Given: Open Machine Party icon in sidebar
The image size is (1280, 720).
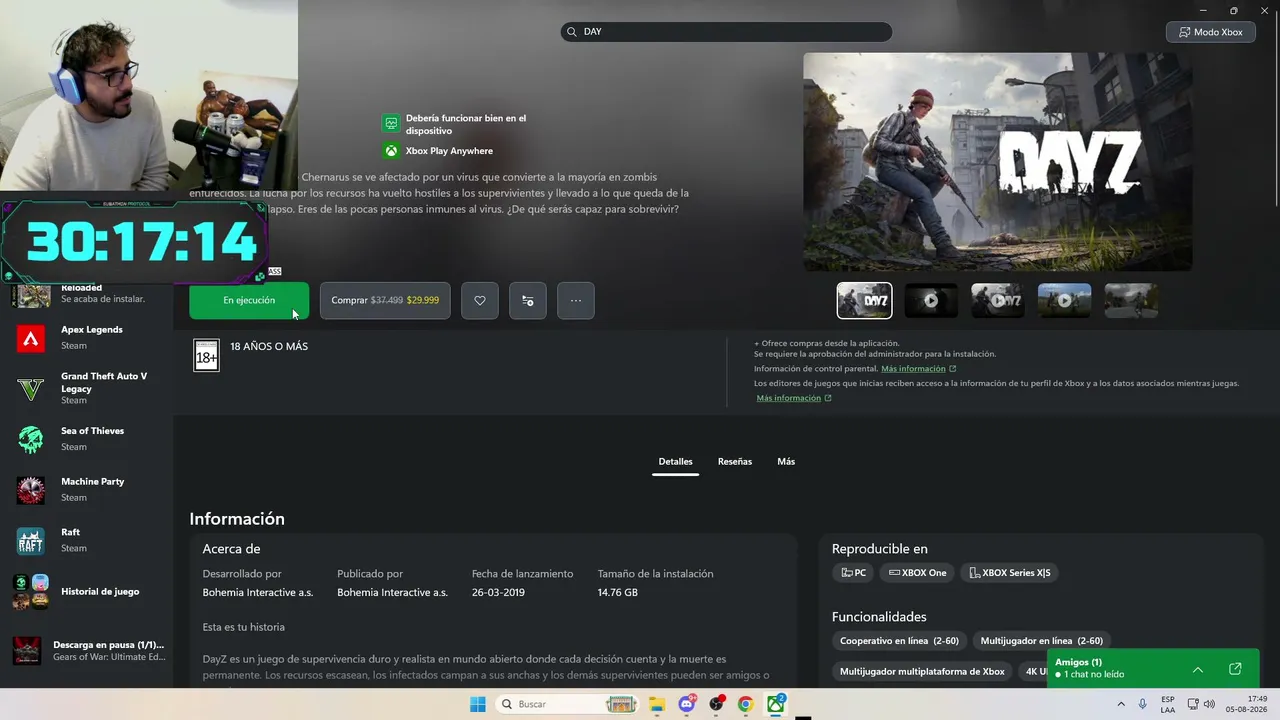Looking at the screenshot, I should pyautogui.click(x=31, y=490).
